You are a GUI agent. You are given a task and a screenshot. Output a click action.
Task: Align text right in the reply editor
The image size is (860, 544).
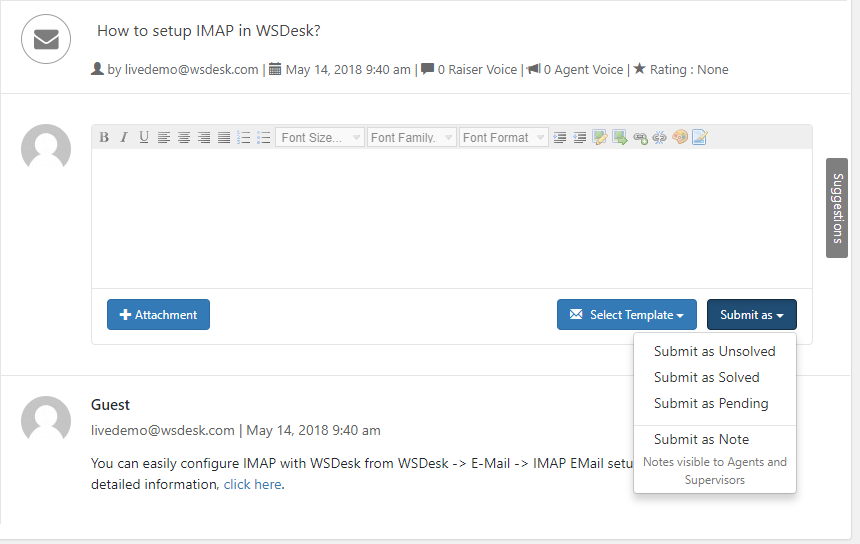203,137
